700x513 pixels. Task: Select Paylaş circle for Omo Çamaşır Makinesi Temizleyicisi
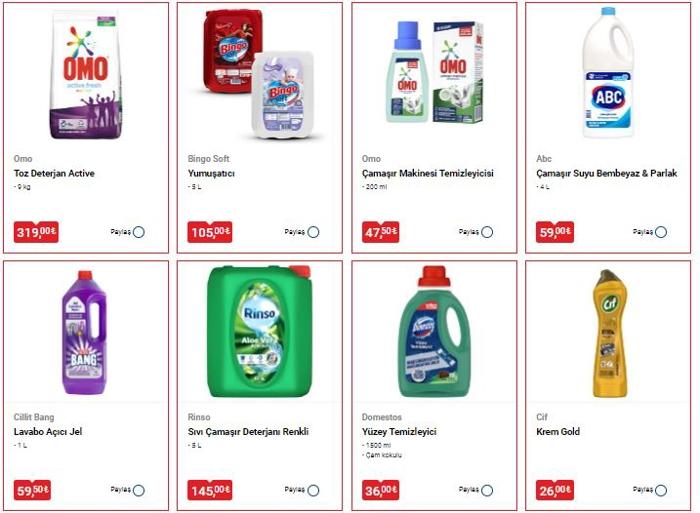click(487, 232)
